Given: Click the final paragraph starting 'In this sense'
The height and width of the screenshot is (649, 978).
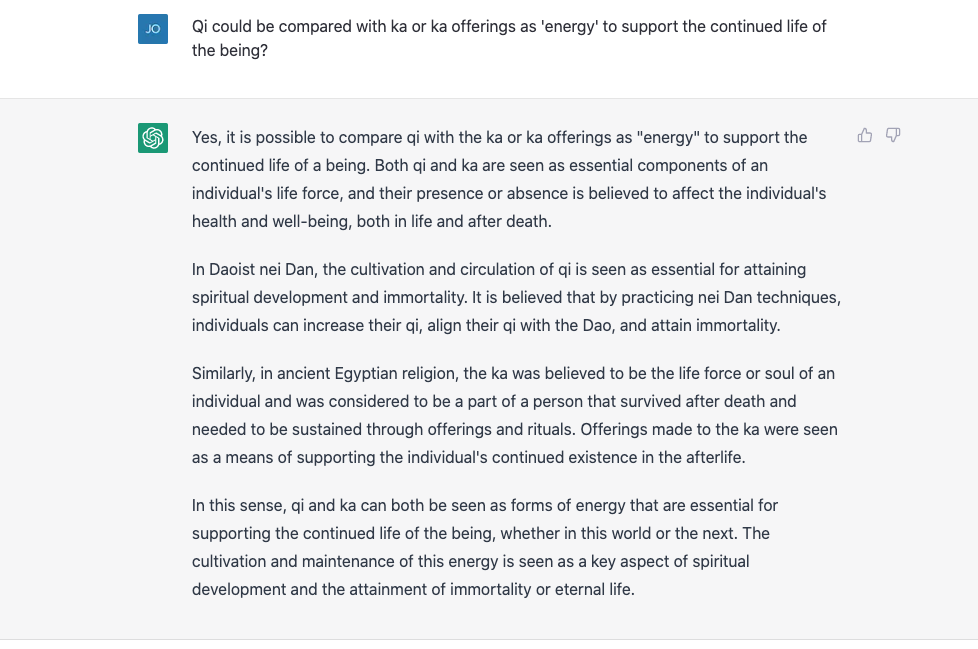Looking at the screenshot, I should [485, 547].
